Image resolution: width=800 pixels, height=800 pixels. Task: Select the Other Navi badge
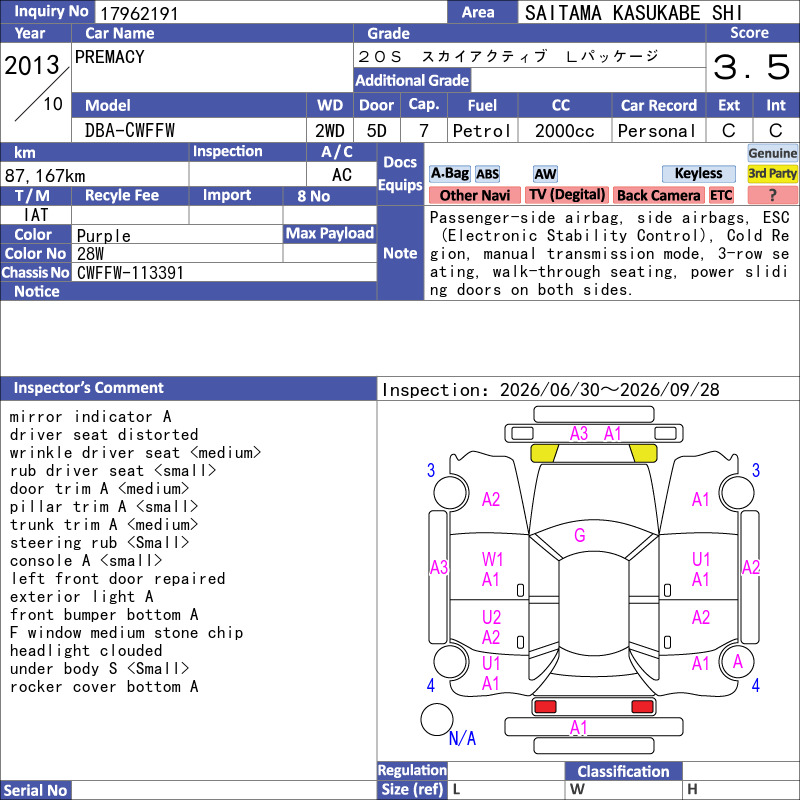474,195
